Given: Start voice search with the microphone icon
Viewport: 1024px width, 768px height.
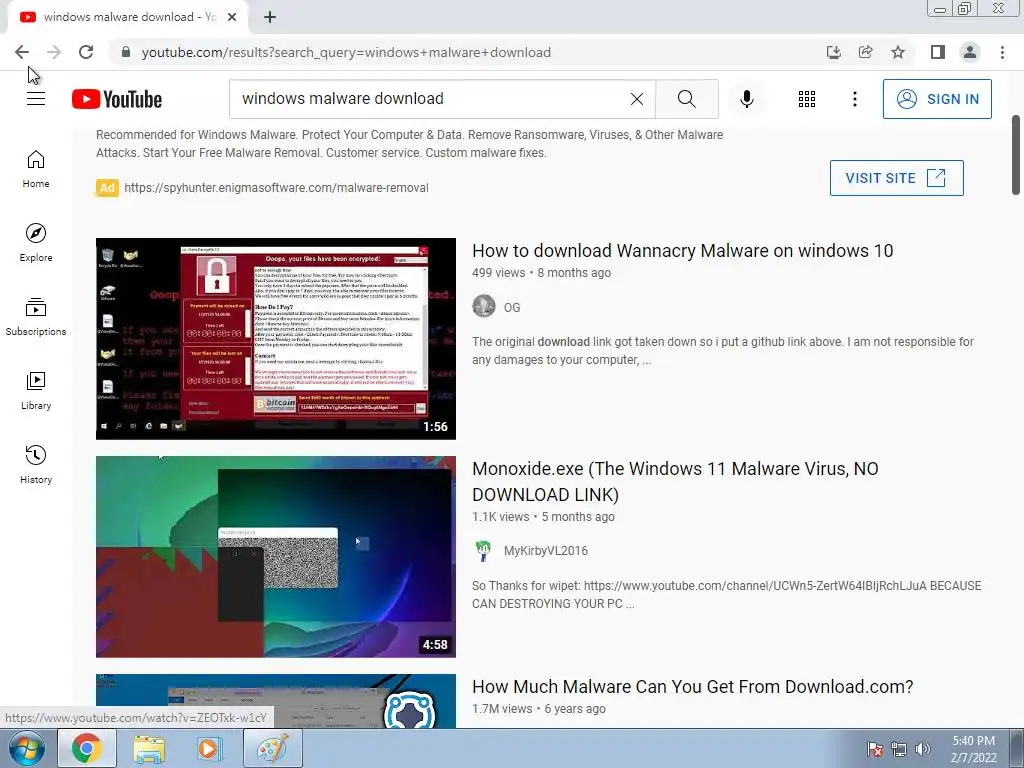Looking at the screenshot, I should pyautogui.click(x=747, y=99).
